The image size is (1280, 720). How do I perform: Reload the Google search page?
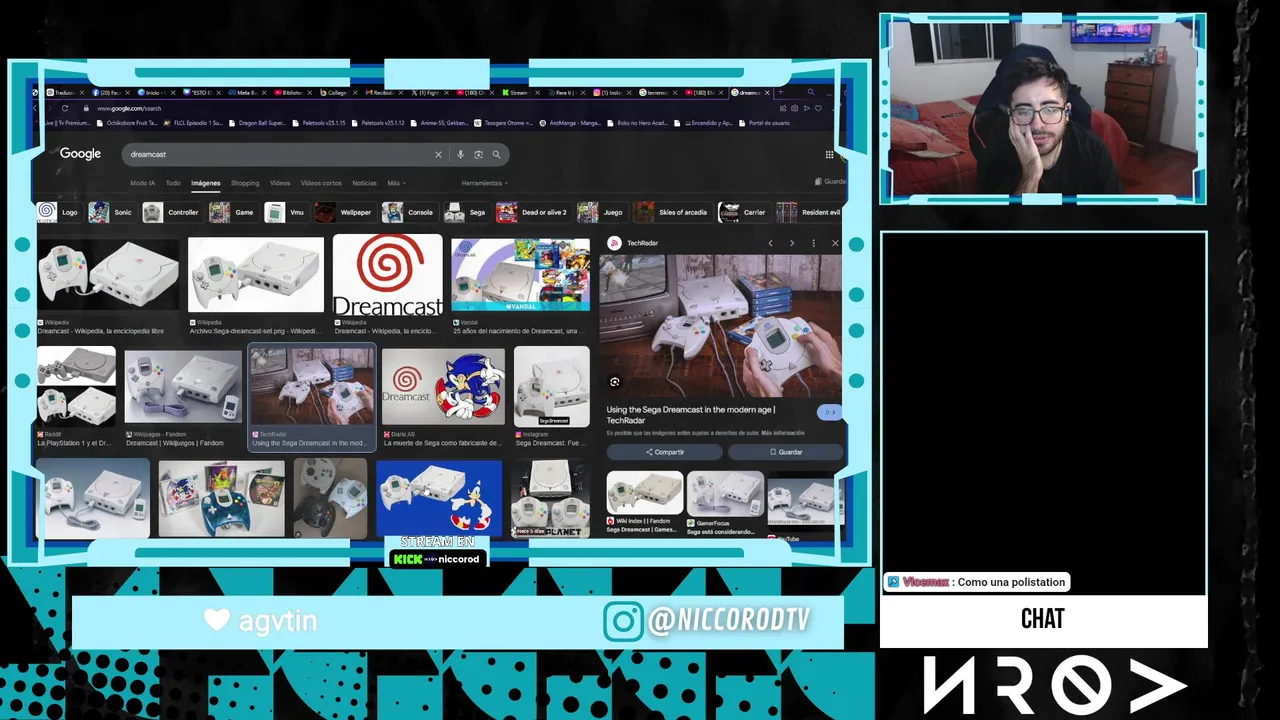(65, 108)
